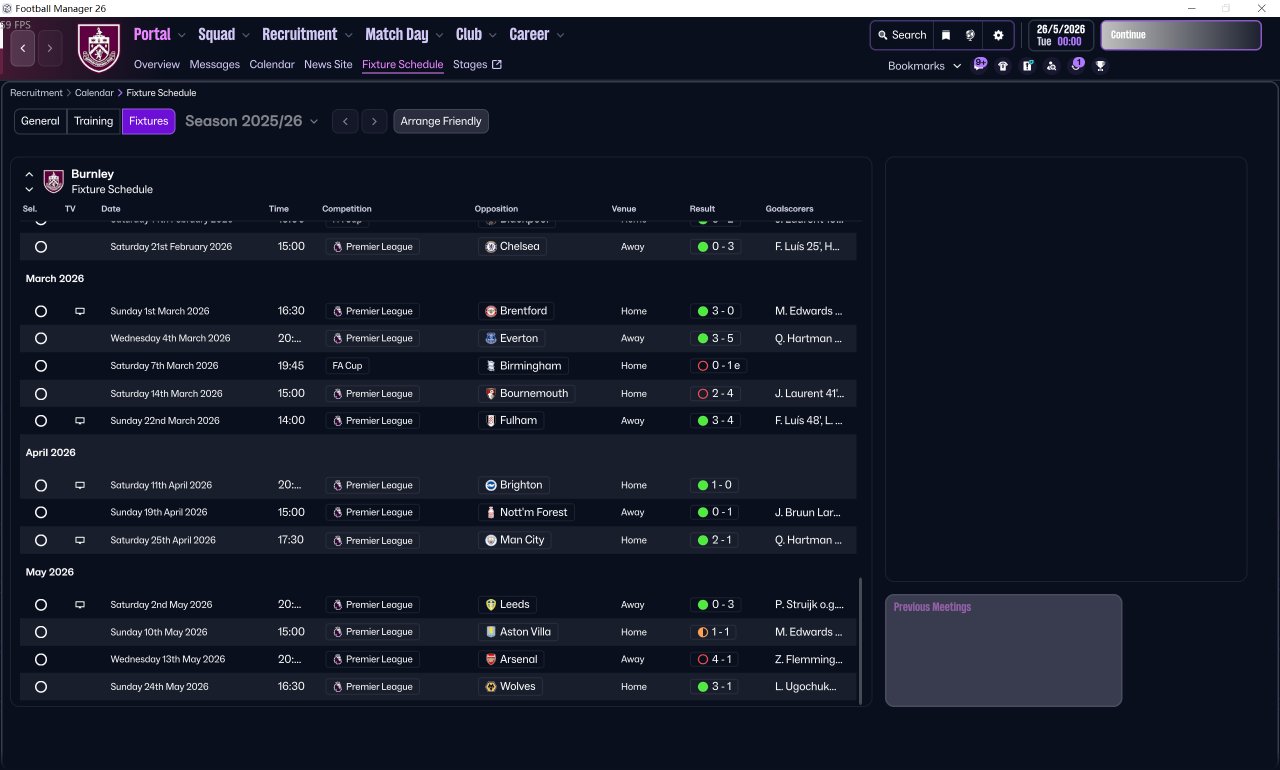Image resolution: width=1280 pixels, height=770 pixels.
Task: Open the world globe icon in top bar
Action: point(970,35)
